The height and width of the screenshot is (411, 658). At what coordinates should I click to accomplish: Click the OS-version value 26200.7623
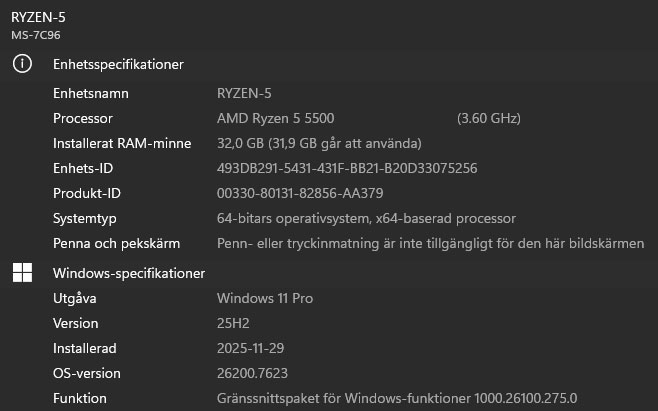tap(254, 374)
